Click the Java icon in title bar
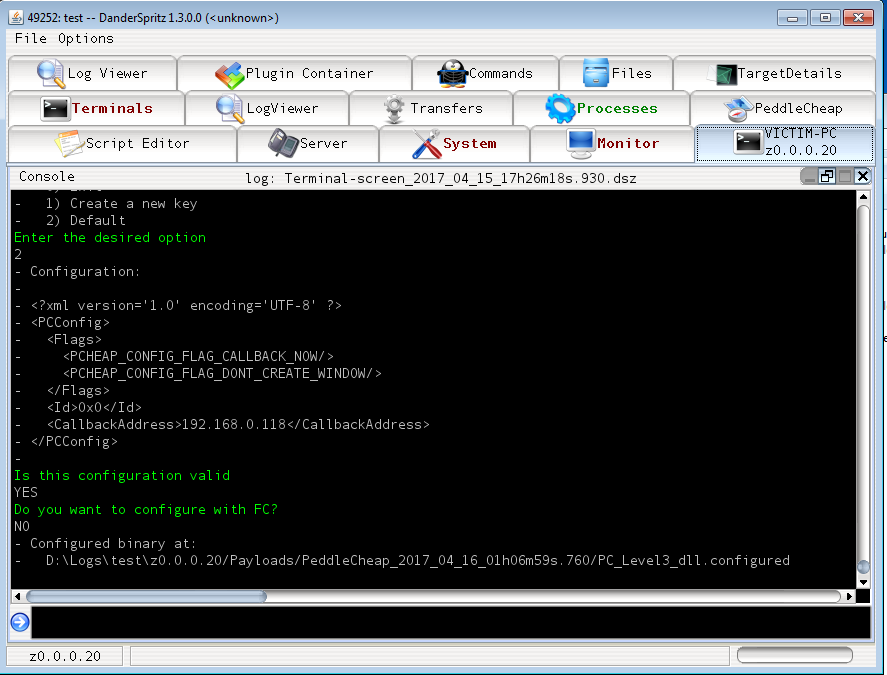887x675 pixels. [x=16, y=18]
